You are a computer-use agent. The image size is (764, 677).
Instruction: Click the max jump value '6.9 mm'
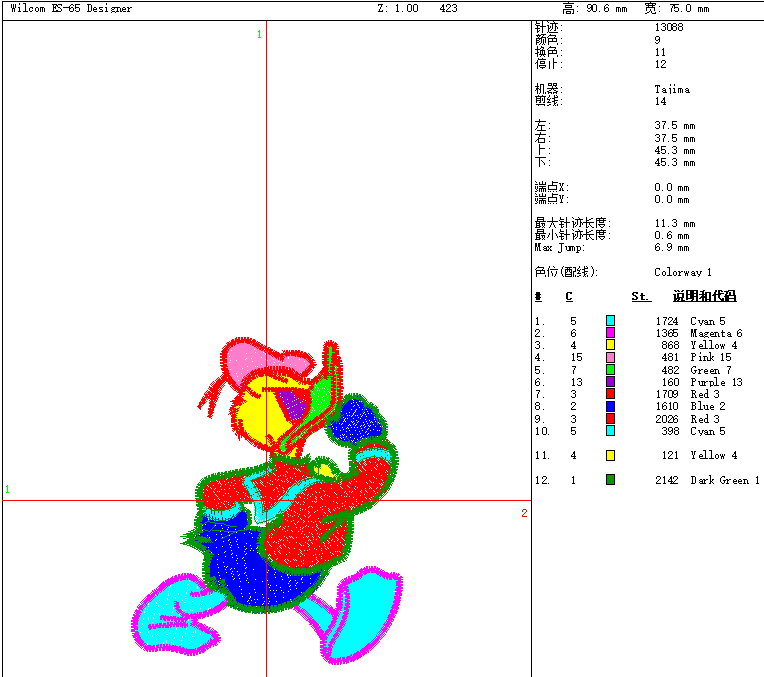coord(672,248)
